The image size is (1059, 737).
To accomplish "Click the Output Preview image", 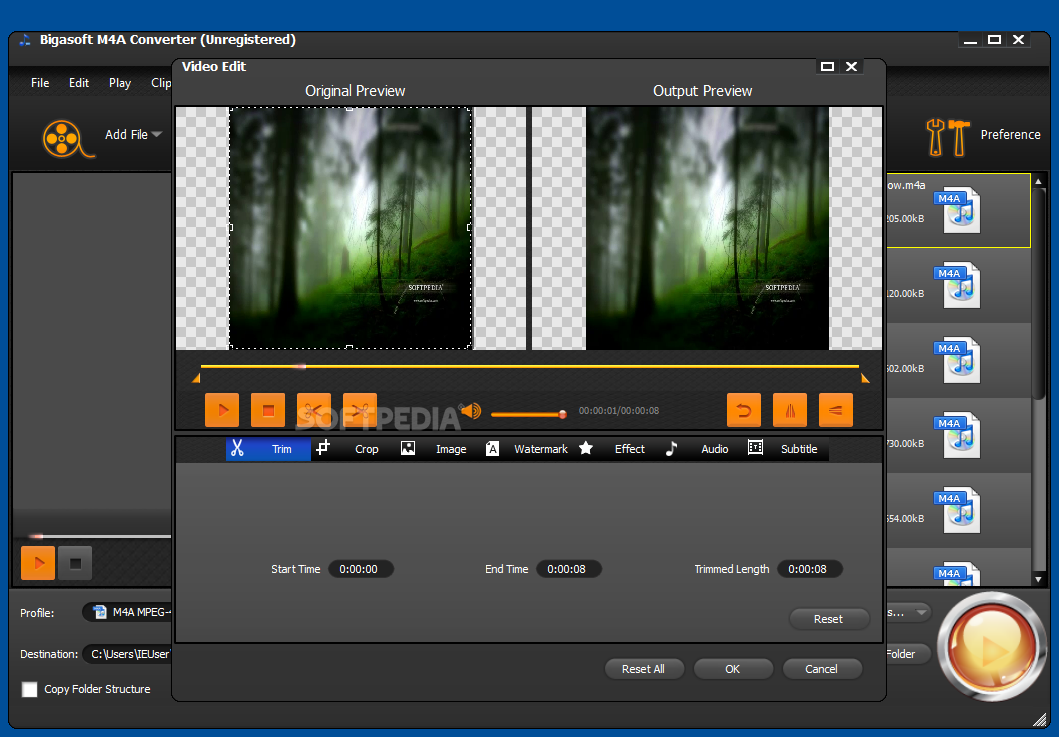I will (x=707, y=228).
